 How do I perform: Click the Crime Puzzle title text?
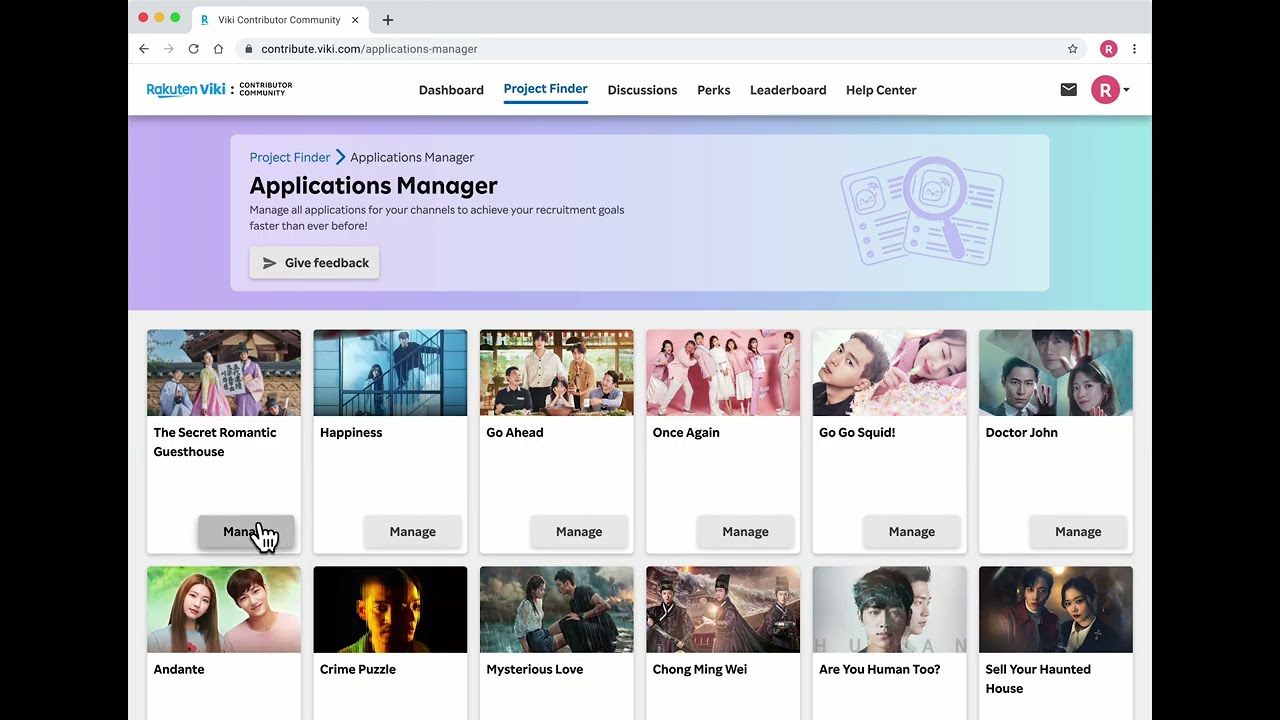point(358,670)
